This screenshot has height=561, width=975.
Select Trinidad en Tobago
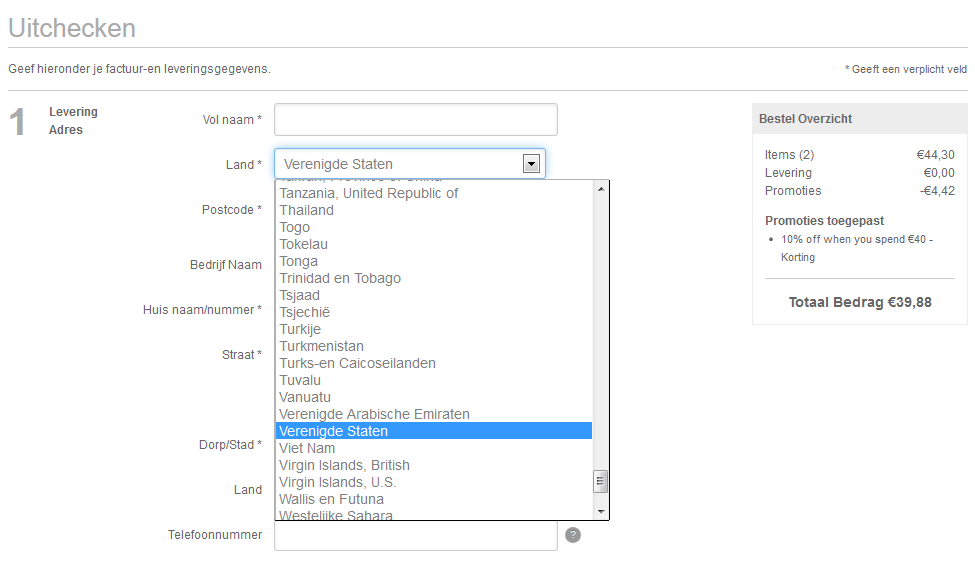[433, 278]
